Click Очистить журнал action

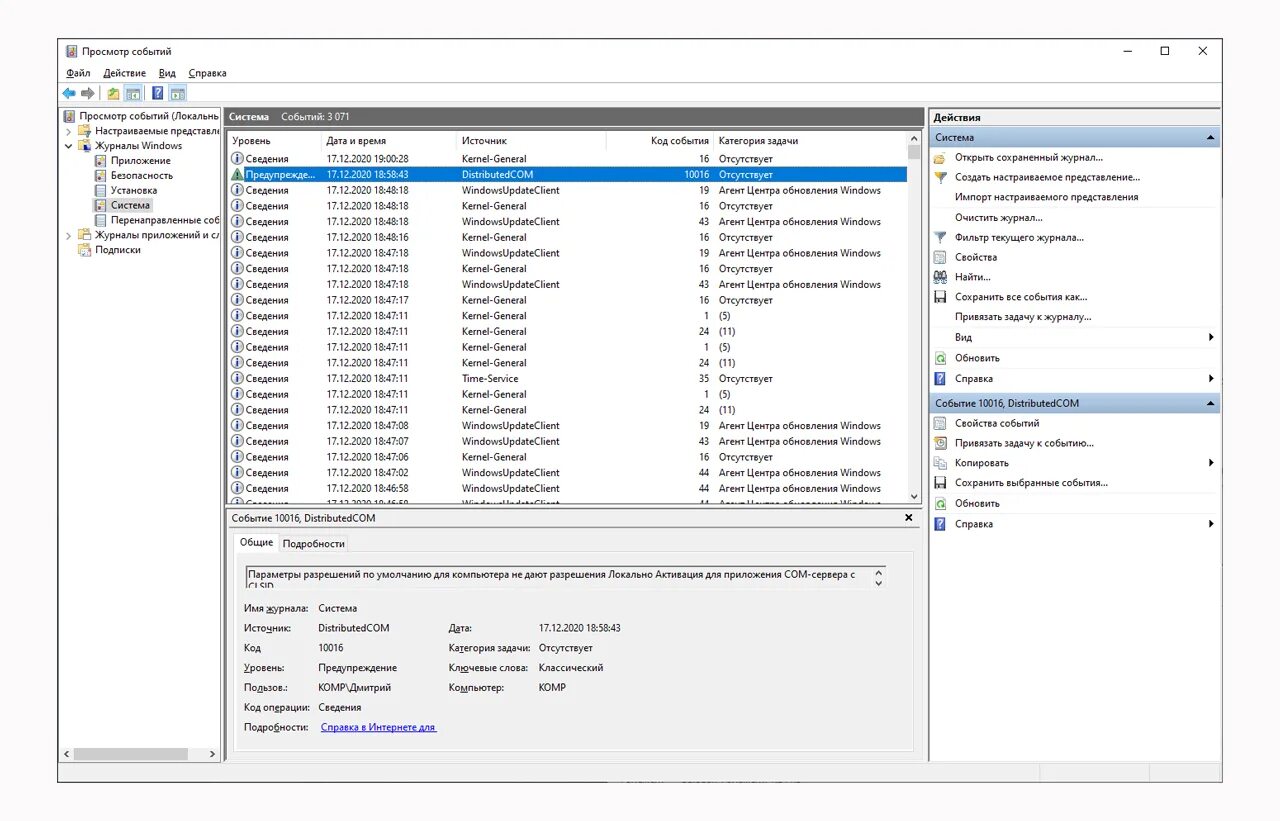[x=998, y=217]
